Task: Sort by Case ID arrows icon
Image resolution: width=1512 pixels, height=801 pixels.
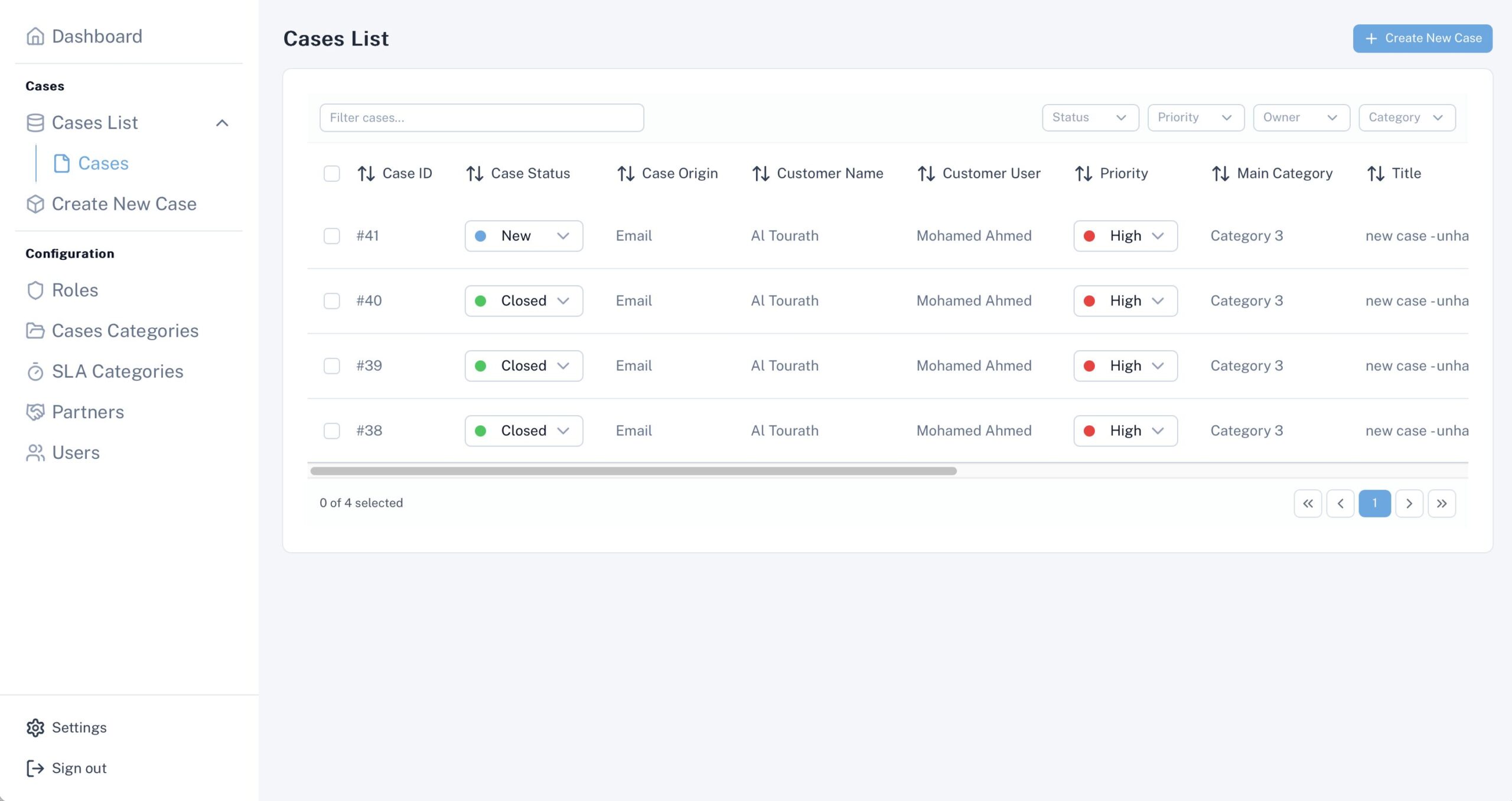Action: pyautogui.click(x=366, y=174)
